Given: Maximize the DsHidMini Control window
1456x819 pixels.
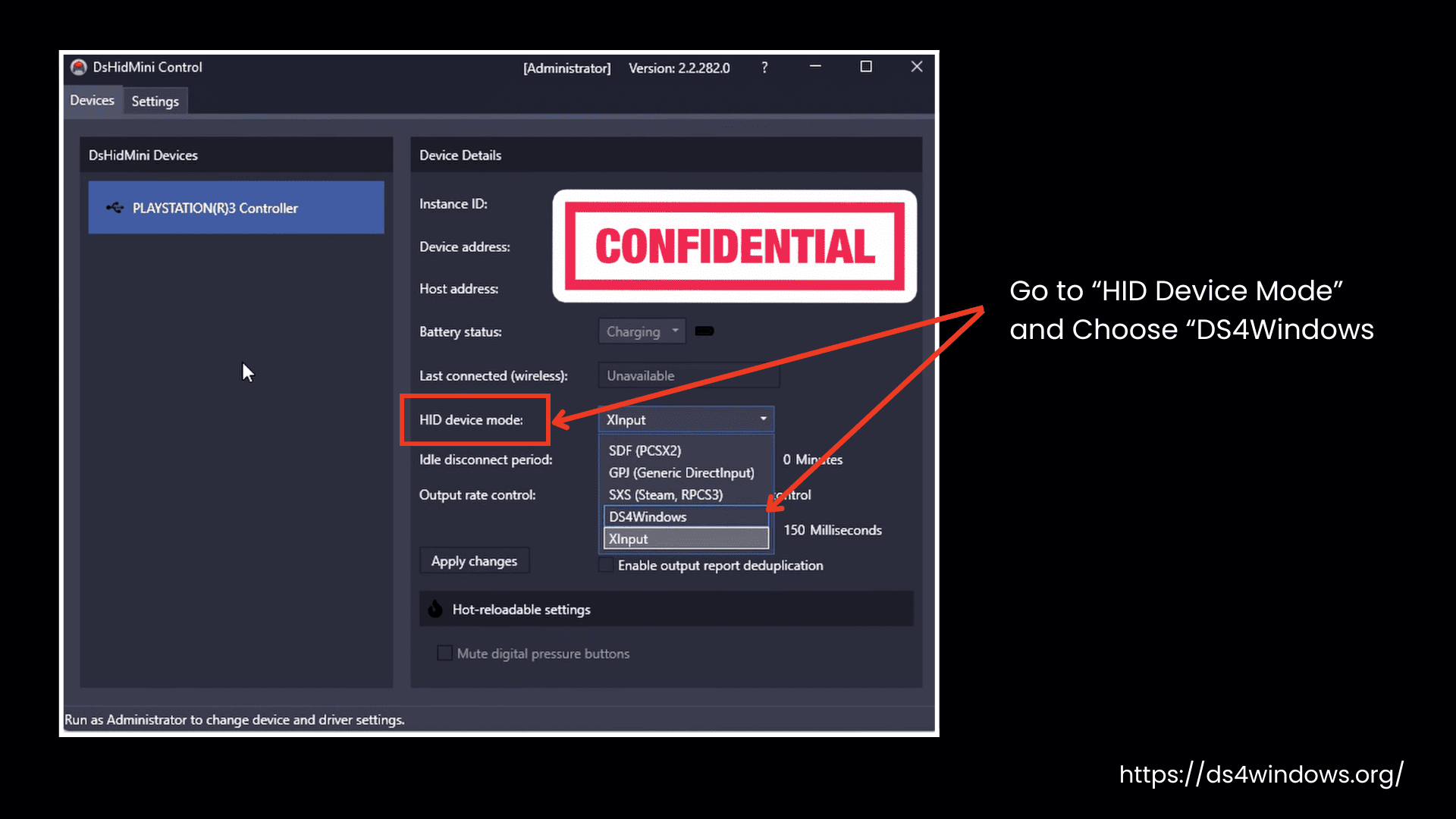Looking at the screenshot, I should (866, 67).
